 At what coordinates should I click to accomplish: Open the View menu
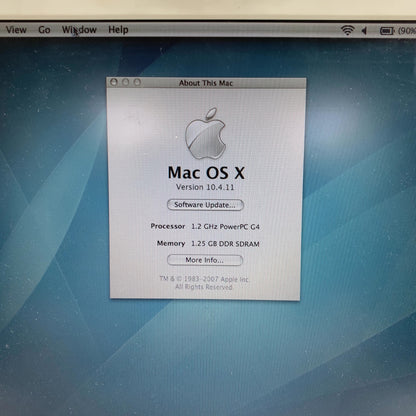point(16,30)
